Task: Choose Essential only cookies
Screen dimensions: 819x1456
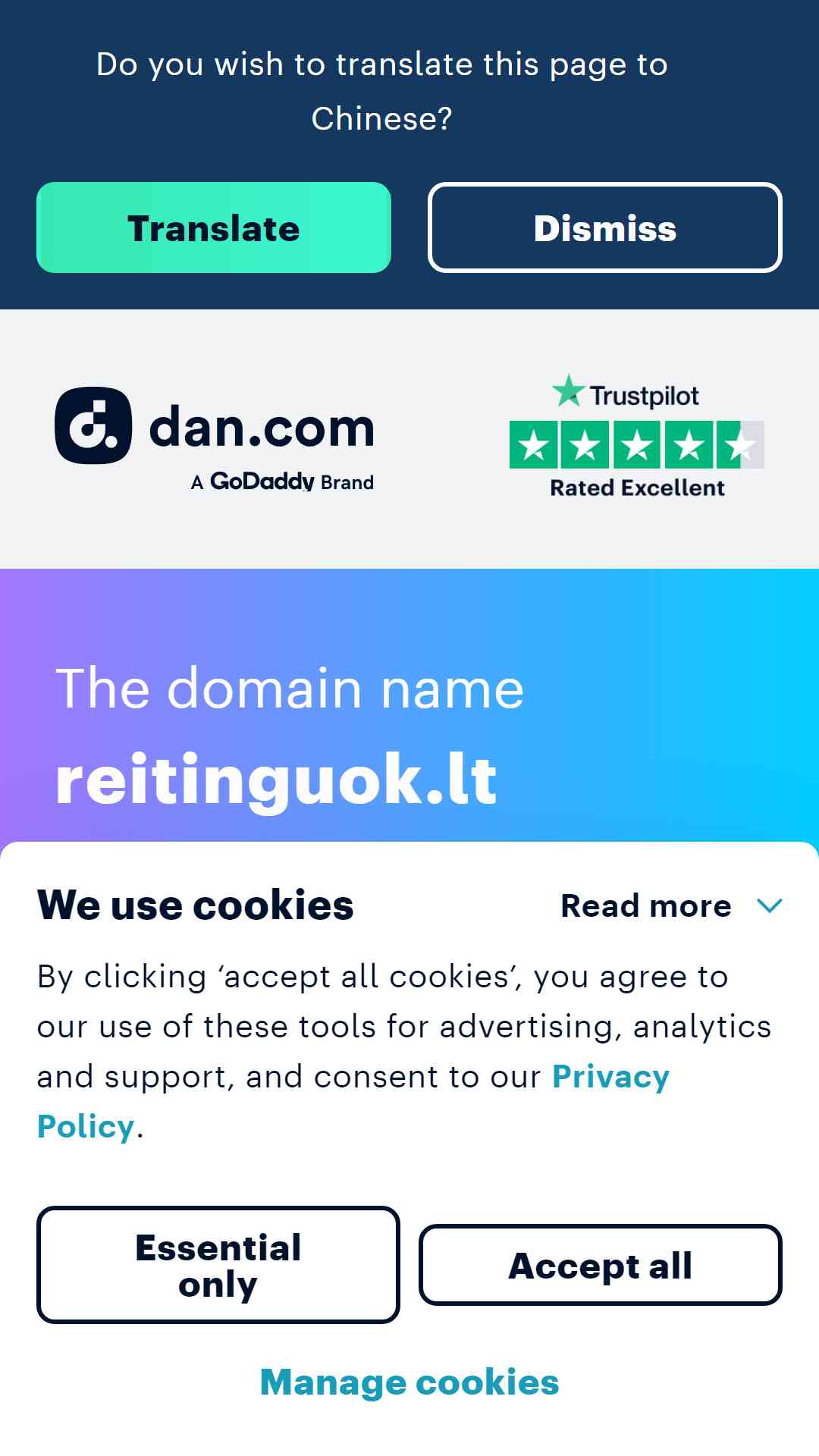Action: pos(218,1265)
